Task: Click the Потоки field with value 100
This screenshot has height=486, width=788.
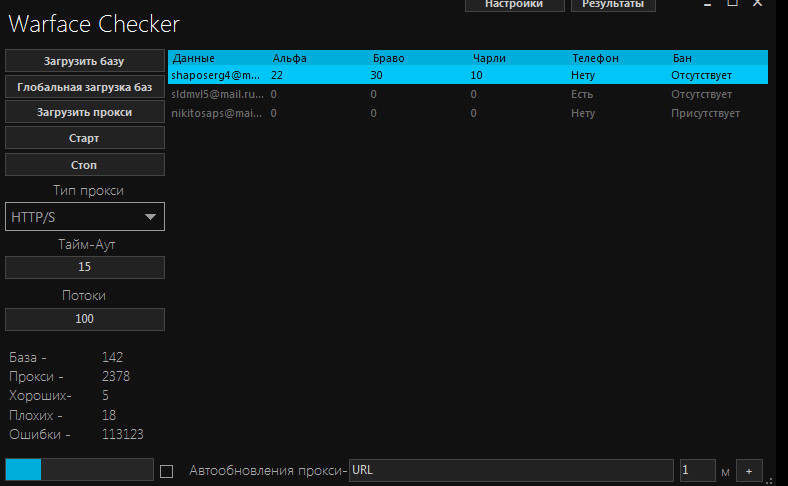Action: pyautogui.click(x=84, y=319)
